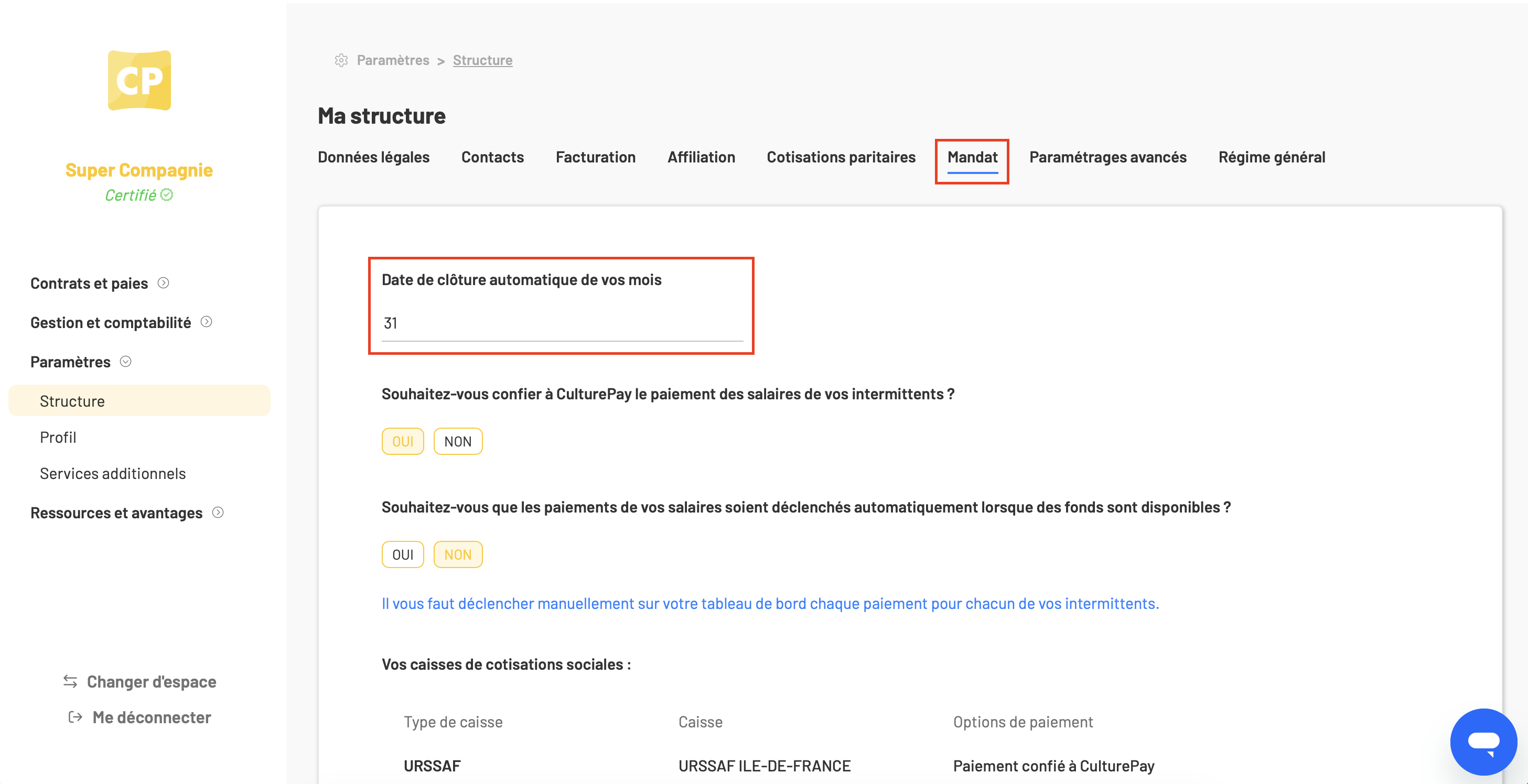Click the Structure breadcrumb link
Viewport: 1528px width, 784px height.
[483, 60]
